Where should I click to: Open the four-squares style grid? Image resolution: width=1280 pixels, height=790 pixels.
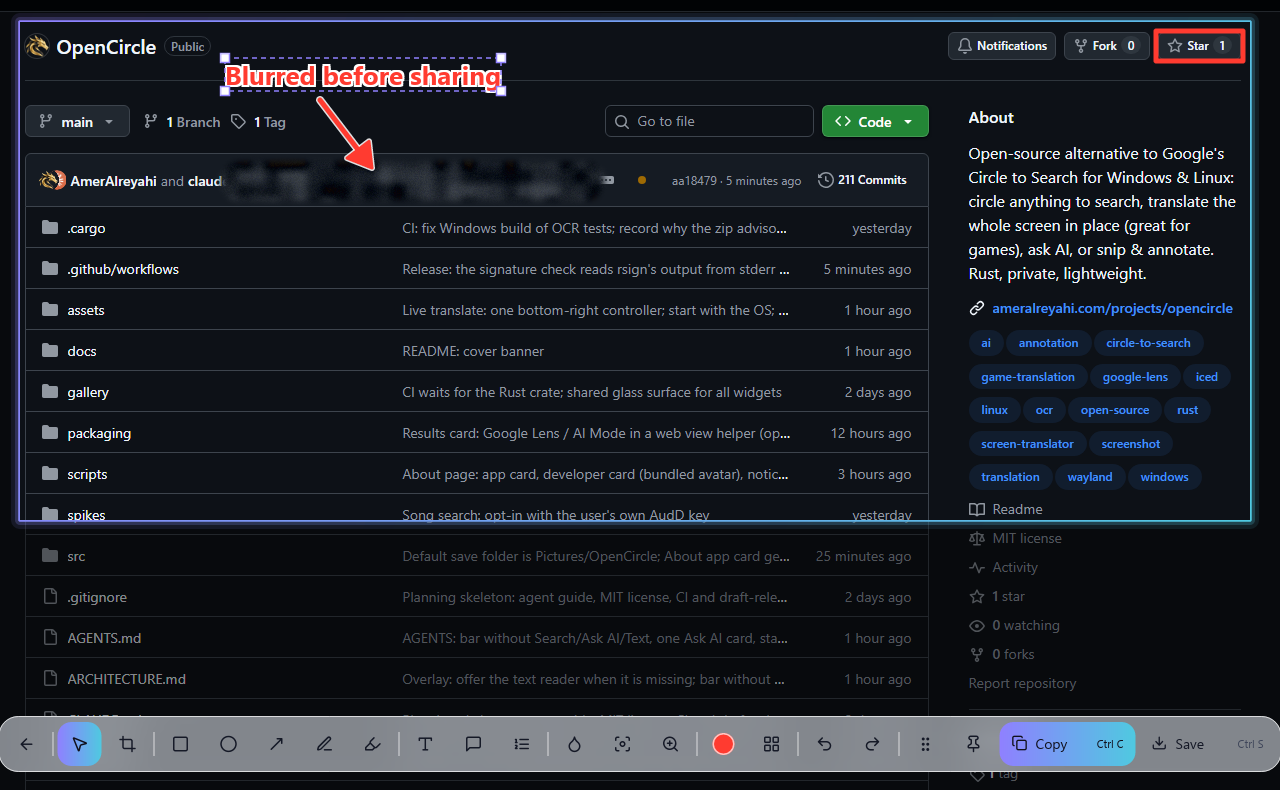771,744
